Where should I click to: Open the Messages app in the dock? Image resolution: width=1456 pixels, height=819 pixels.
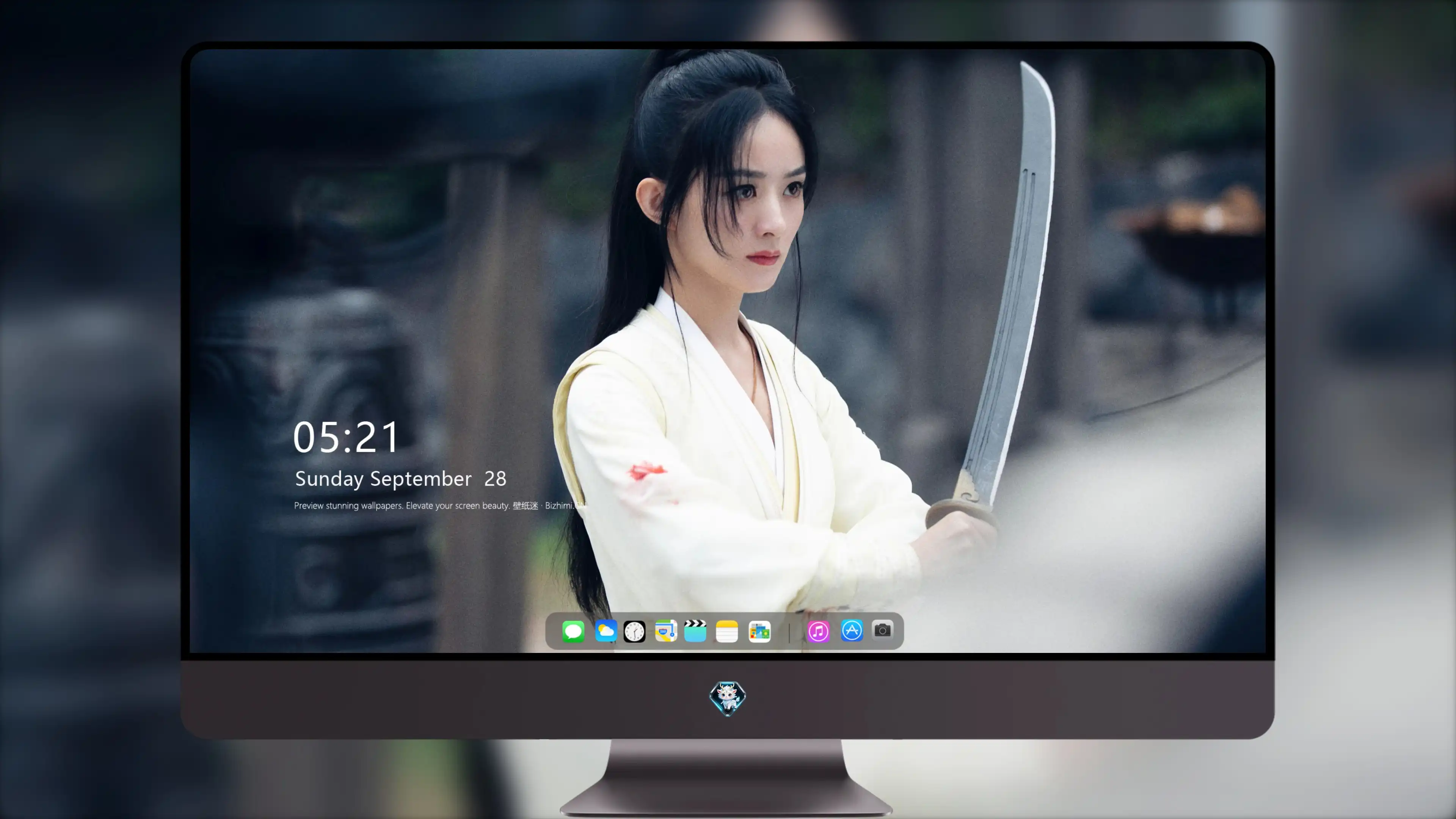(x=573, y=631)
